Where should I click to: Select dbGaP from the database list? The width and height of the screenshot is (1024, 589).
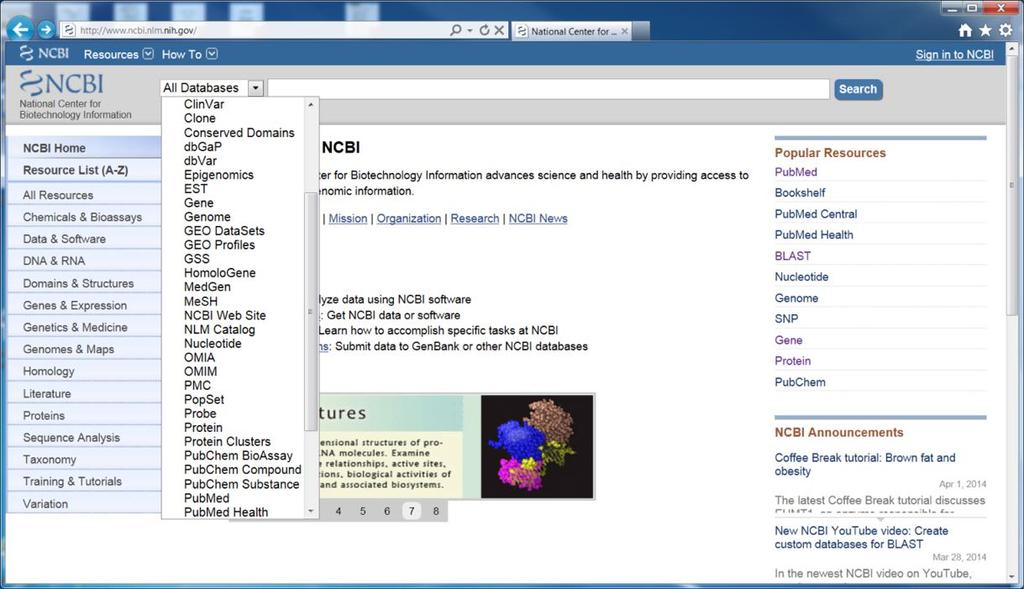click(202, 147)
